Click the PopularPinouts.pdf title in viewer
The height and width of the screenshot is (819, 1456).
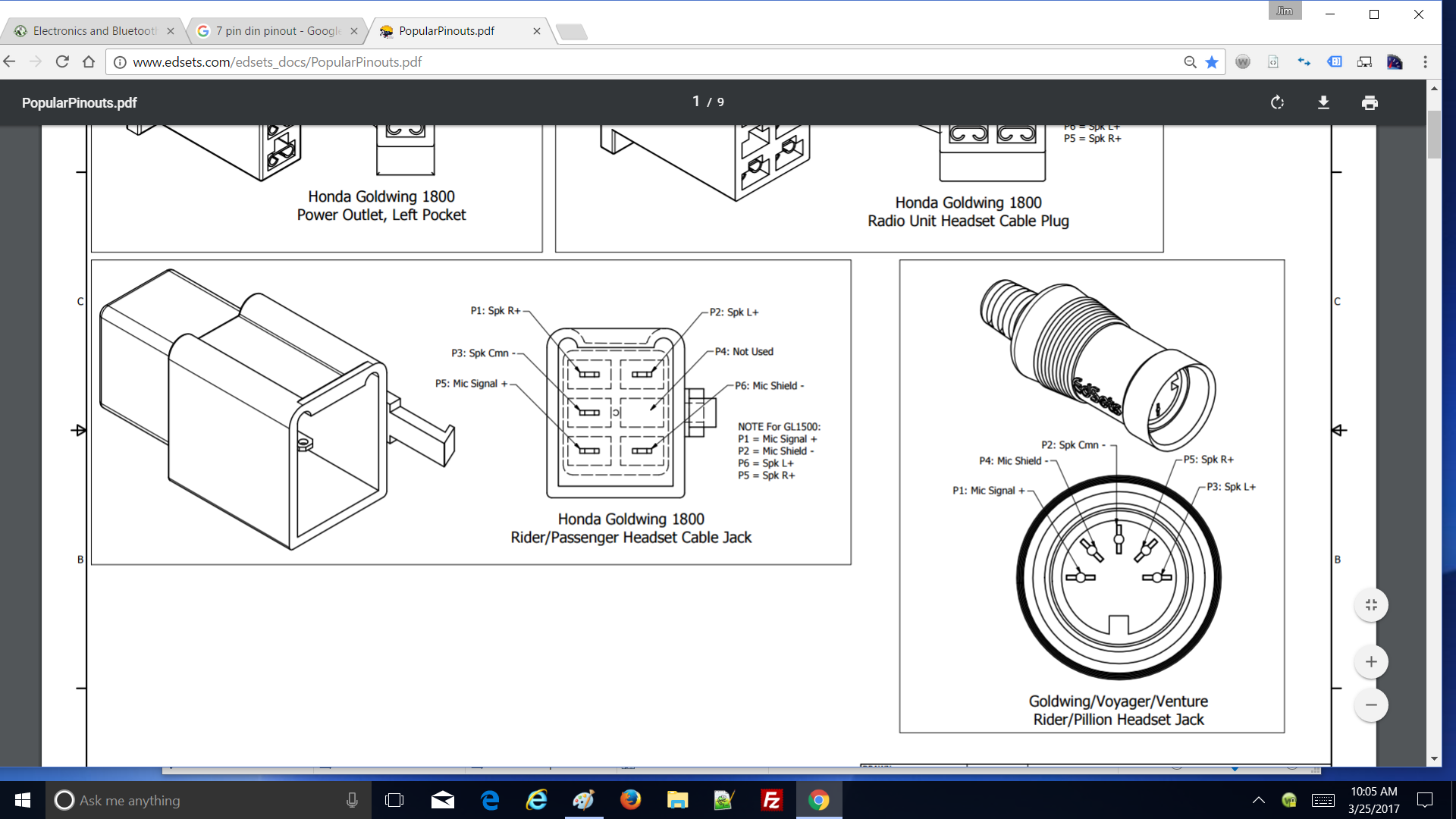(79, 102)
